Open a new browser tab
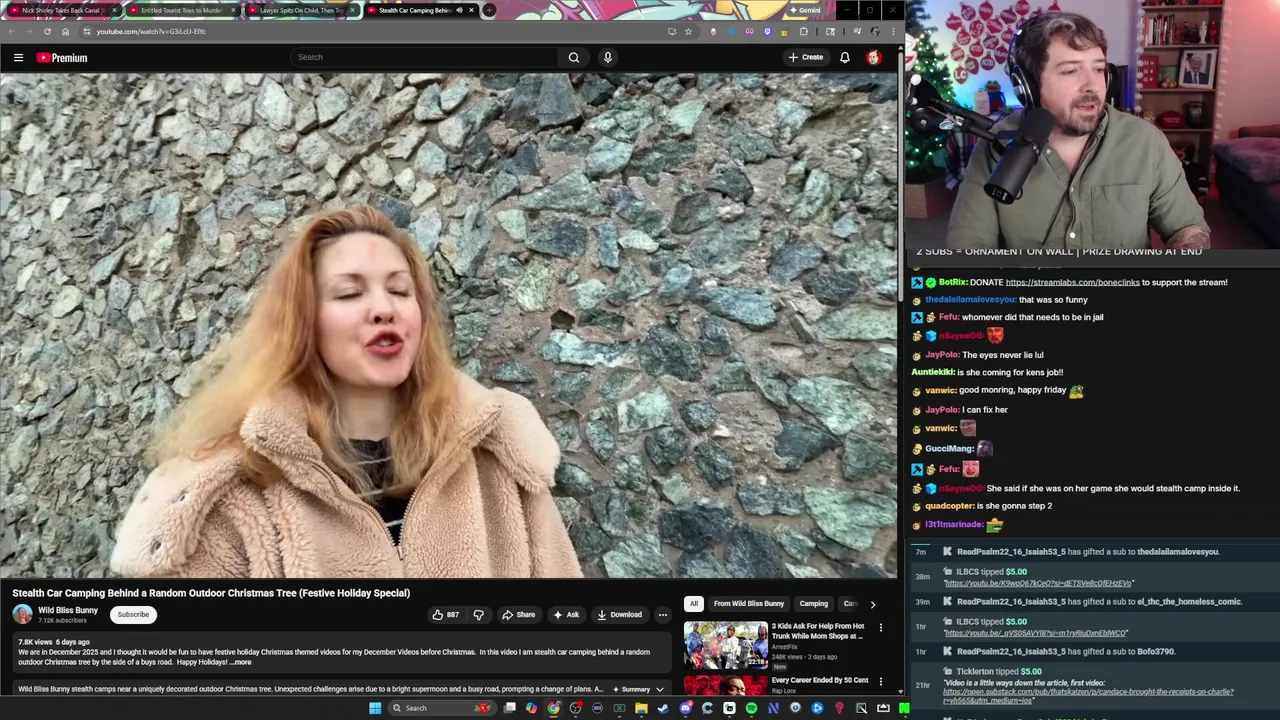Image resolution: width=1280 pixels, height=720 pixels. [489, 10]
